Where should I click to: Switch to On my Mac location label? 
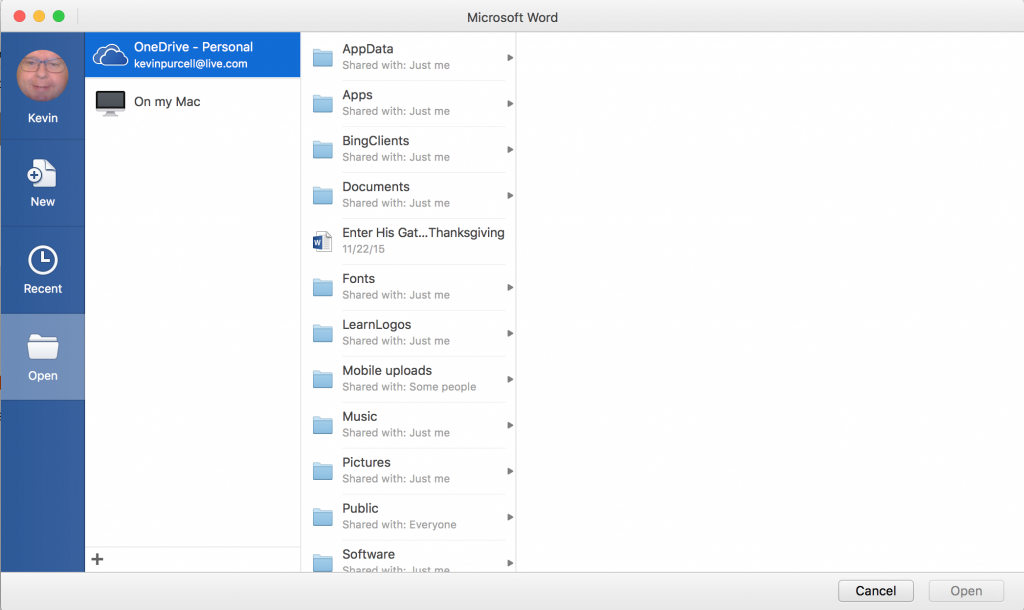click(167, 102)
